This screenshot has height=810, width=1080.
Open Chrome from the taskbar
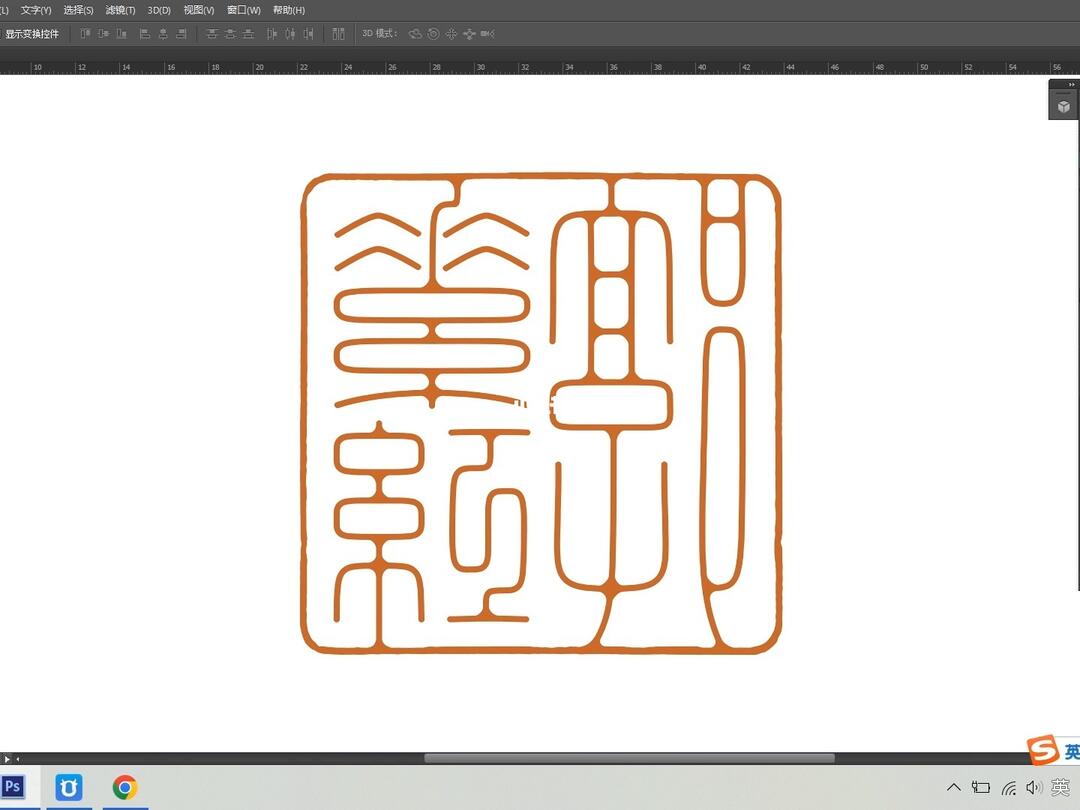tap(125, 787)
